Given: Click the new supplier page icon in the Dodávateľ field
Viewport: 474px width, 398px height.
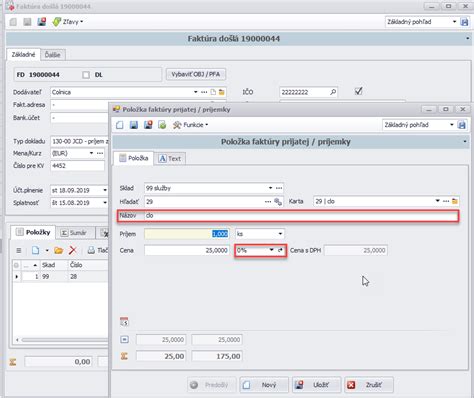Looking at the screenshot, I should click(213, 92).
